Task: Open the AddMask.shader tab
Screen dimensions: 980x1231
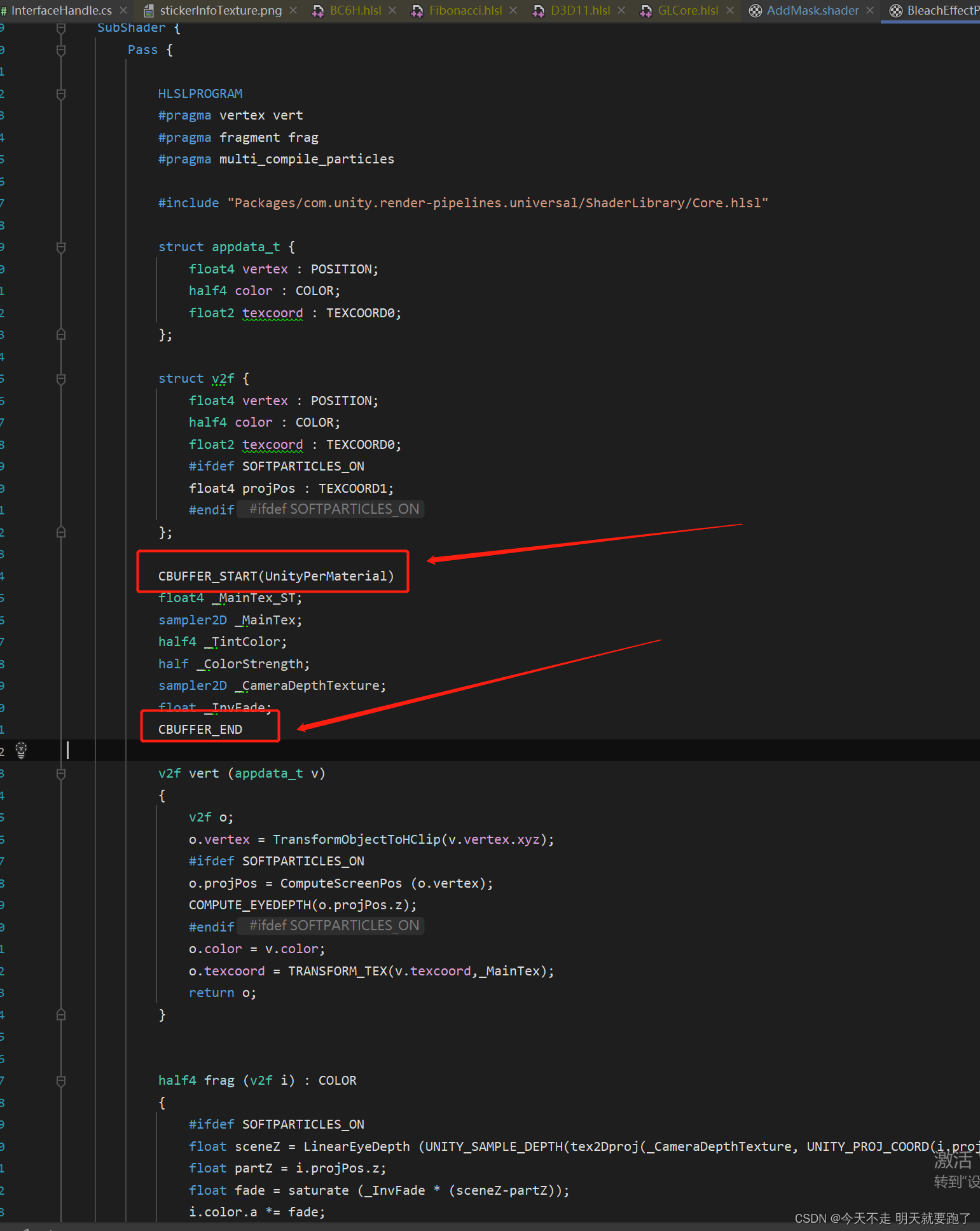Action: [x=812, y=11]
